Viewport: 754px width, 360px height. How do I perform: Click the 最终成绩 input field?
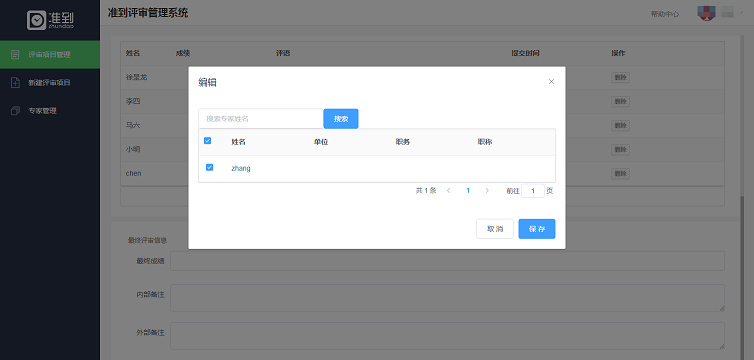pyautogui.click(x=447, y=261)
